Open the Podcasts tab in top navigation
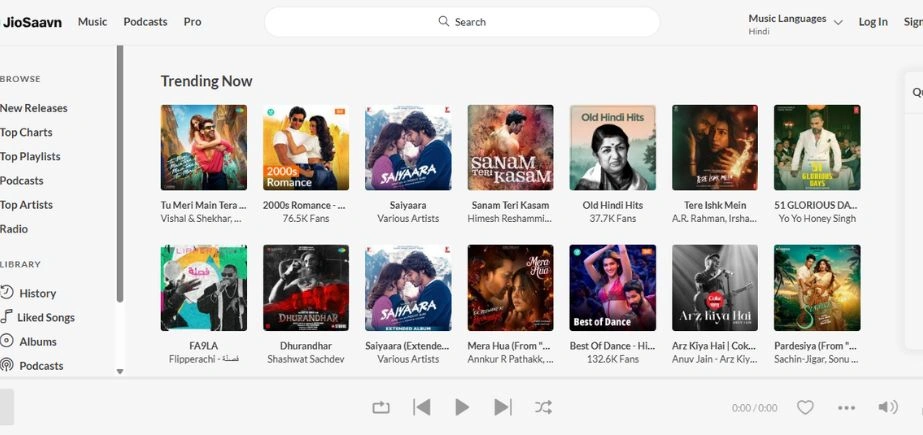 point(145,21)
